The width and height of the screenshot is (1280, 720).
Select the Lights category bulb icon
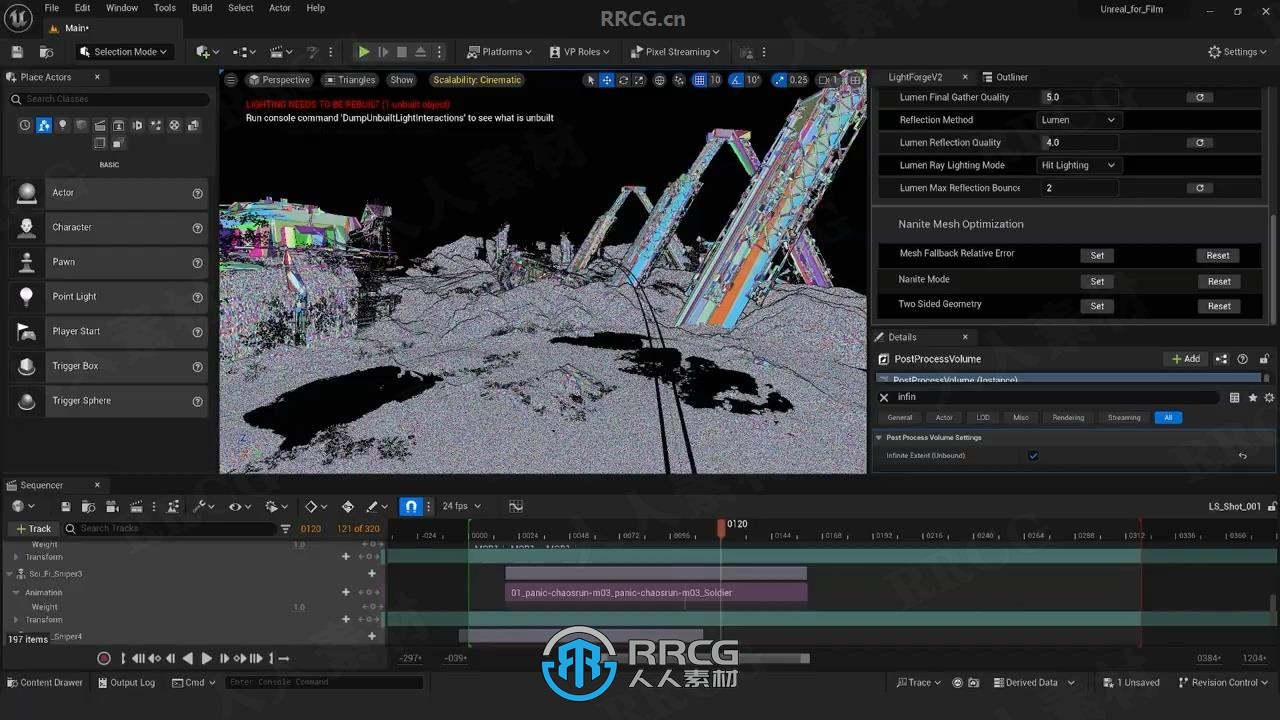click(x=63, y=125)
